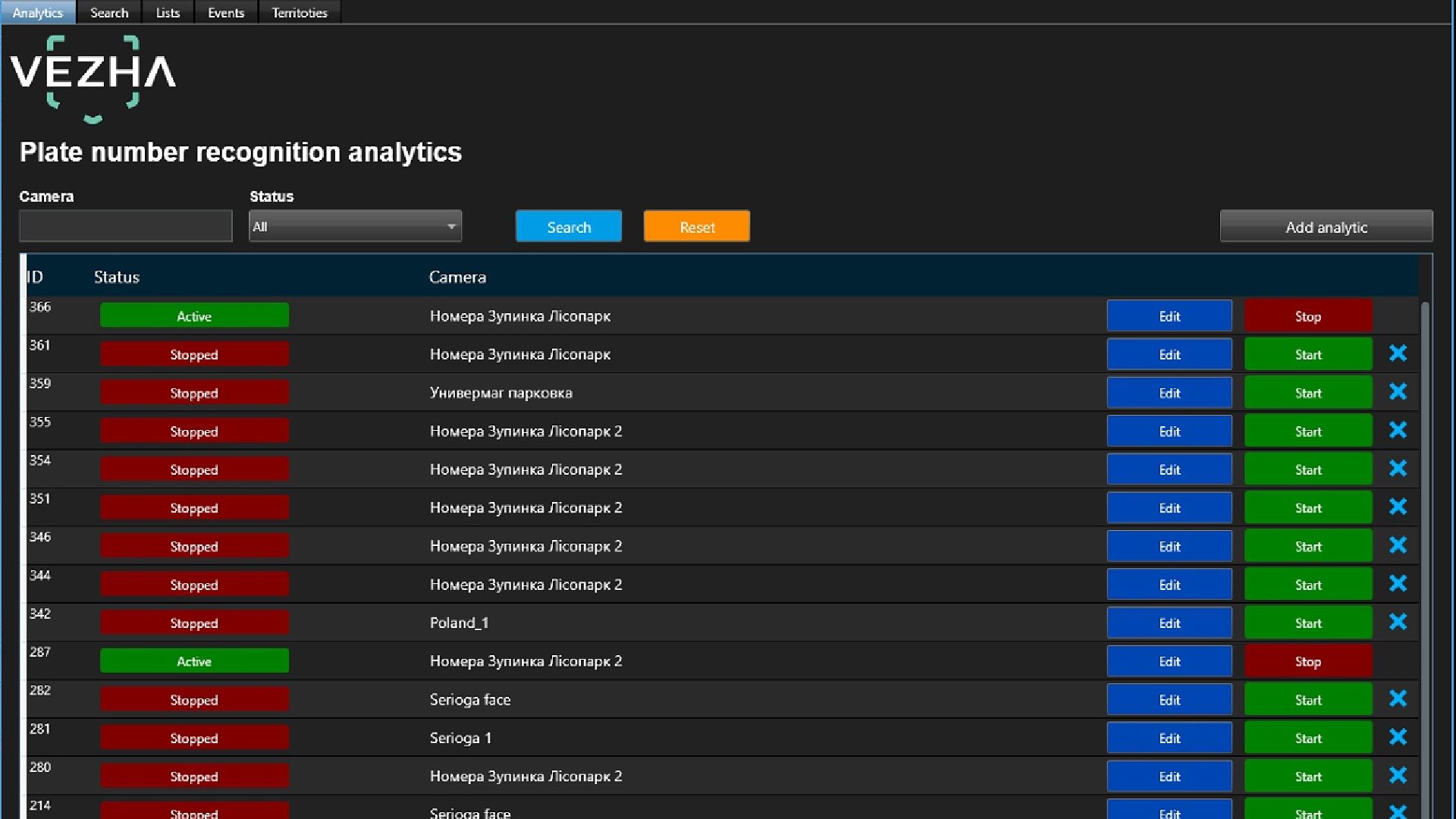1456x819 pixels.
Task: Click the Status column header
Action: point(117,277)
